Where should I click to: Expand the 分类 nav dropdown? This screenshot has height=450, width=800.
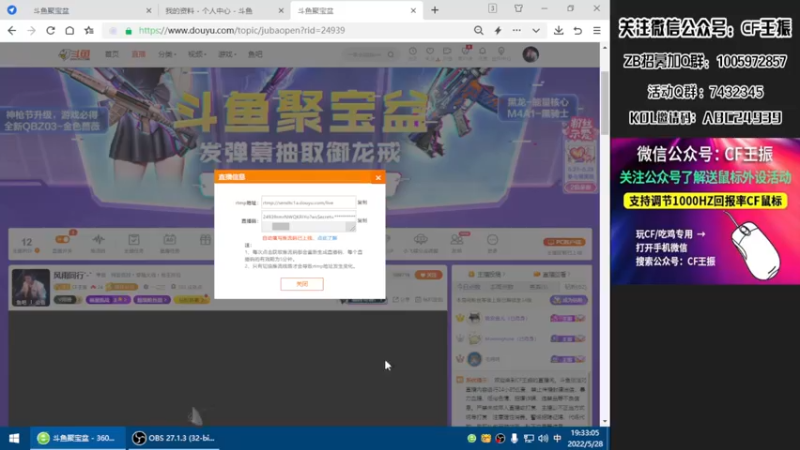pyautogui.click(x=166, y=54)
